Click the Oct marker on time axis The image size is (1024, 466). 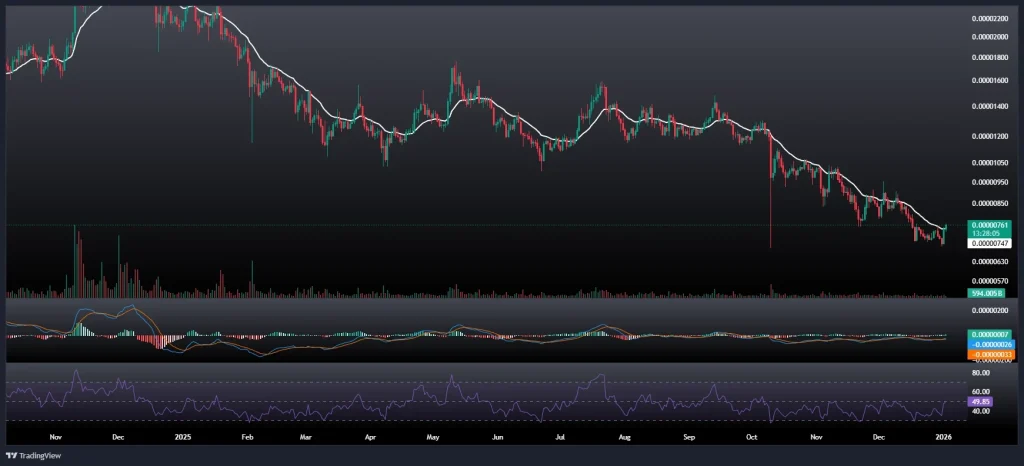pyautogui.click(x=752, y=437)
